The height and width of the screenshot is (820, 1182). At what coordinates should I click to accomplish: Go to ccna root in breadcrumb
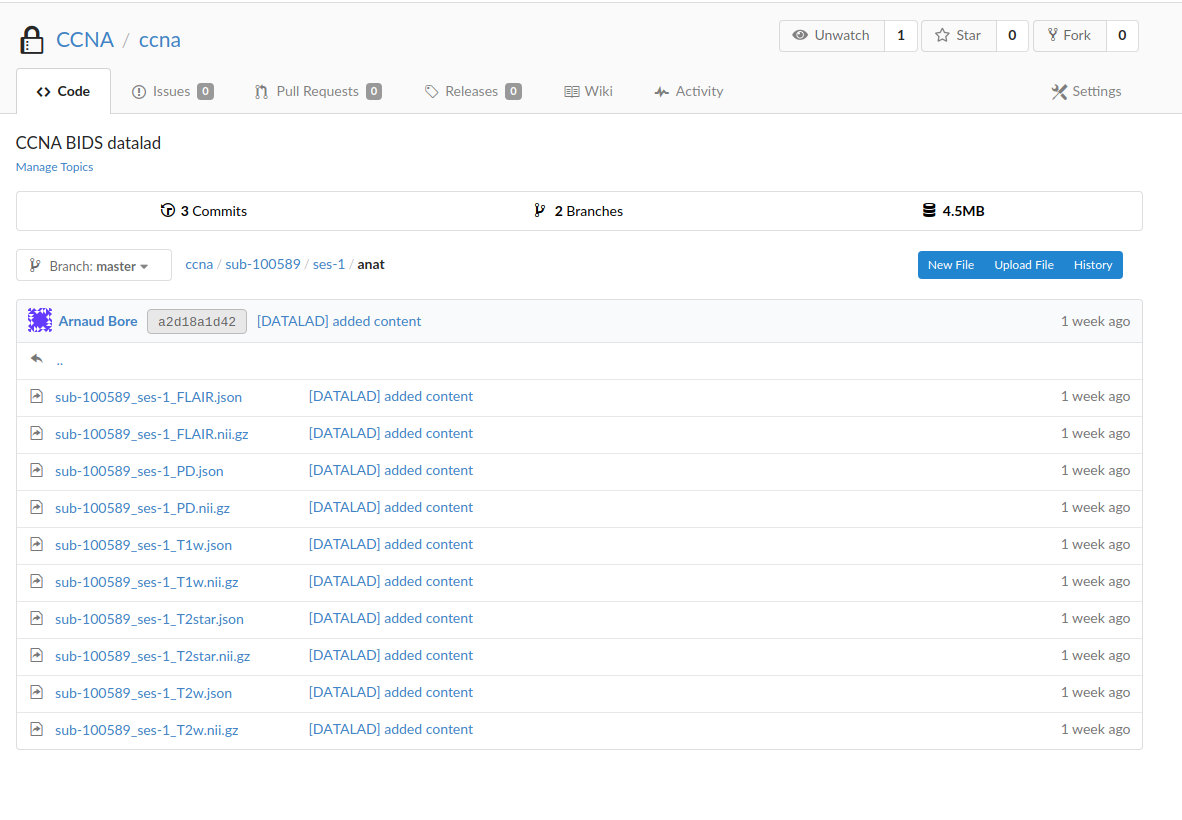click(x=199, y=265)
